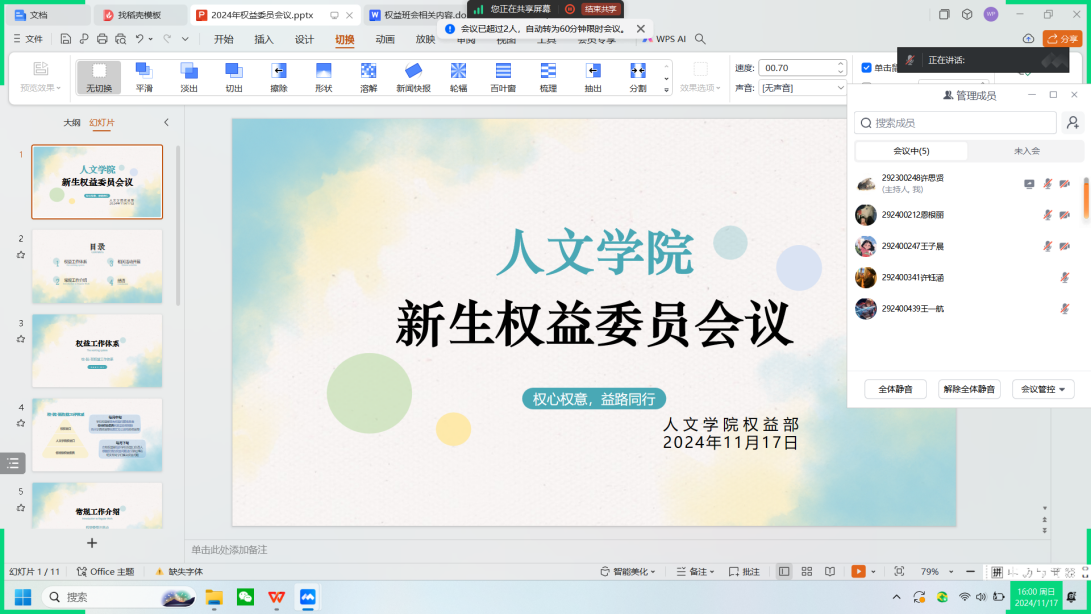This screenshot has height=614, width=1091.
Task: Click the 全体静音 mute all button
Action: tap(895, 389)
